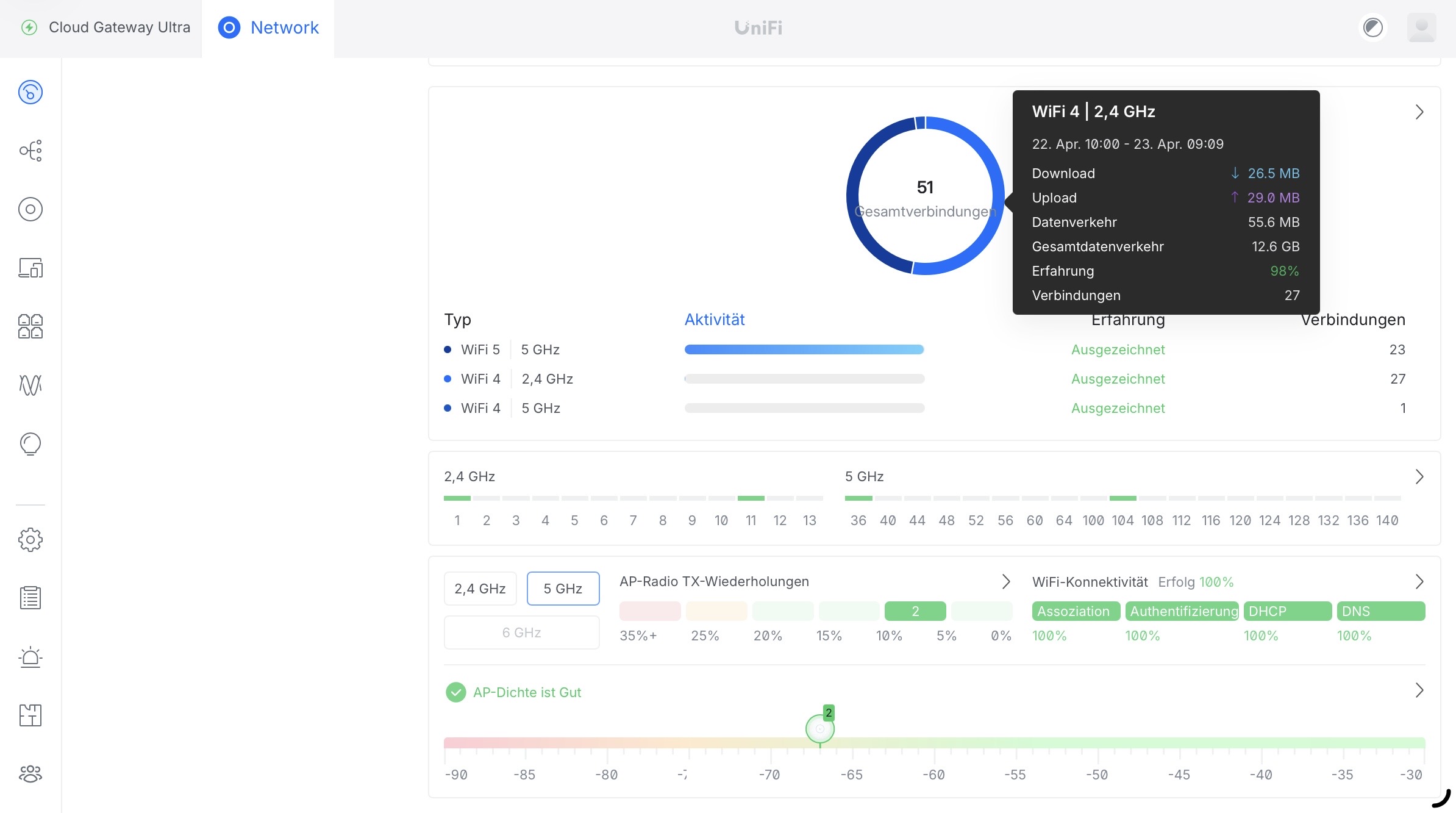This screenshot has width=1456, height=813.
Task: Open the System Log list icon
Action: tap(30, 598)
